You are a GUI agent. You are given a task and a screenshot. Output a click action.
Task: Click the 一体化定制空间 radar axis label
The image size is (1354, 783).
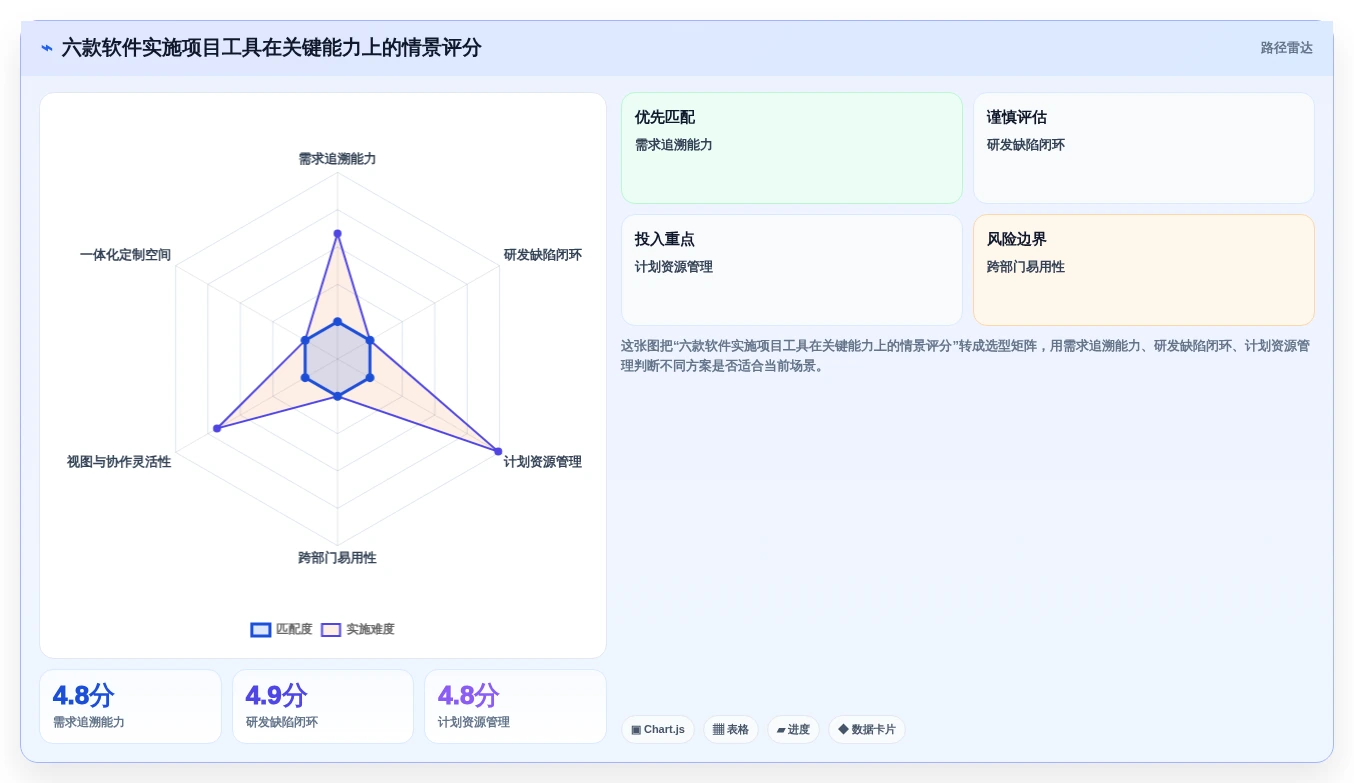click(125, 255)
